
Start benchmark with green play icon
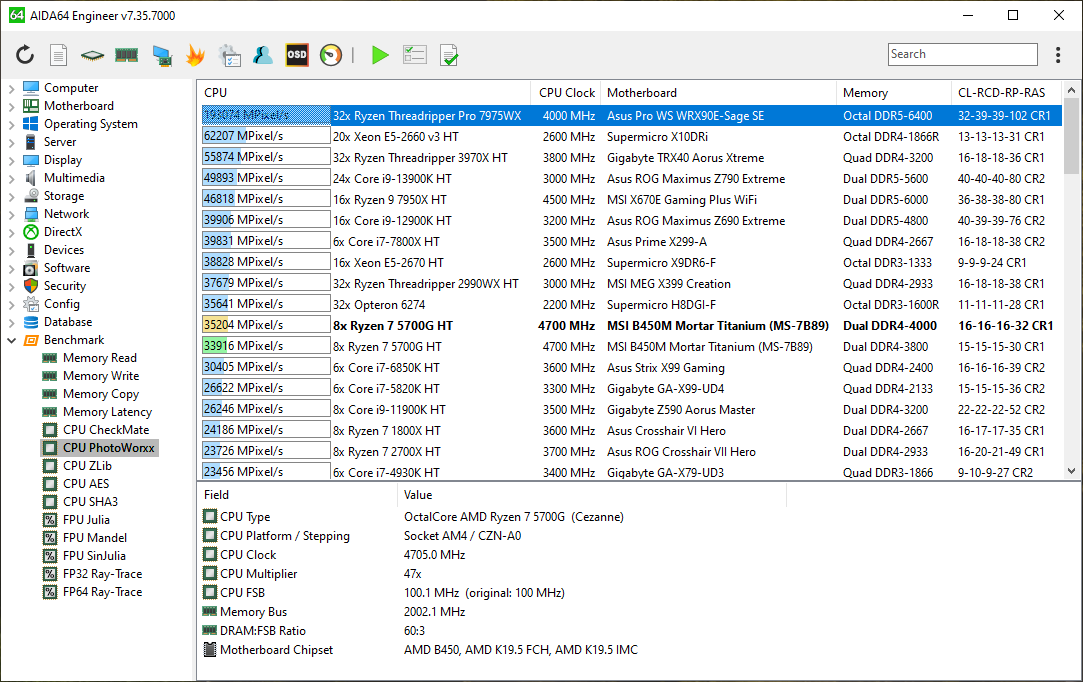[x=379, y=55]
